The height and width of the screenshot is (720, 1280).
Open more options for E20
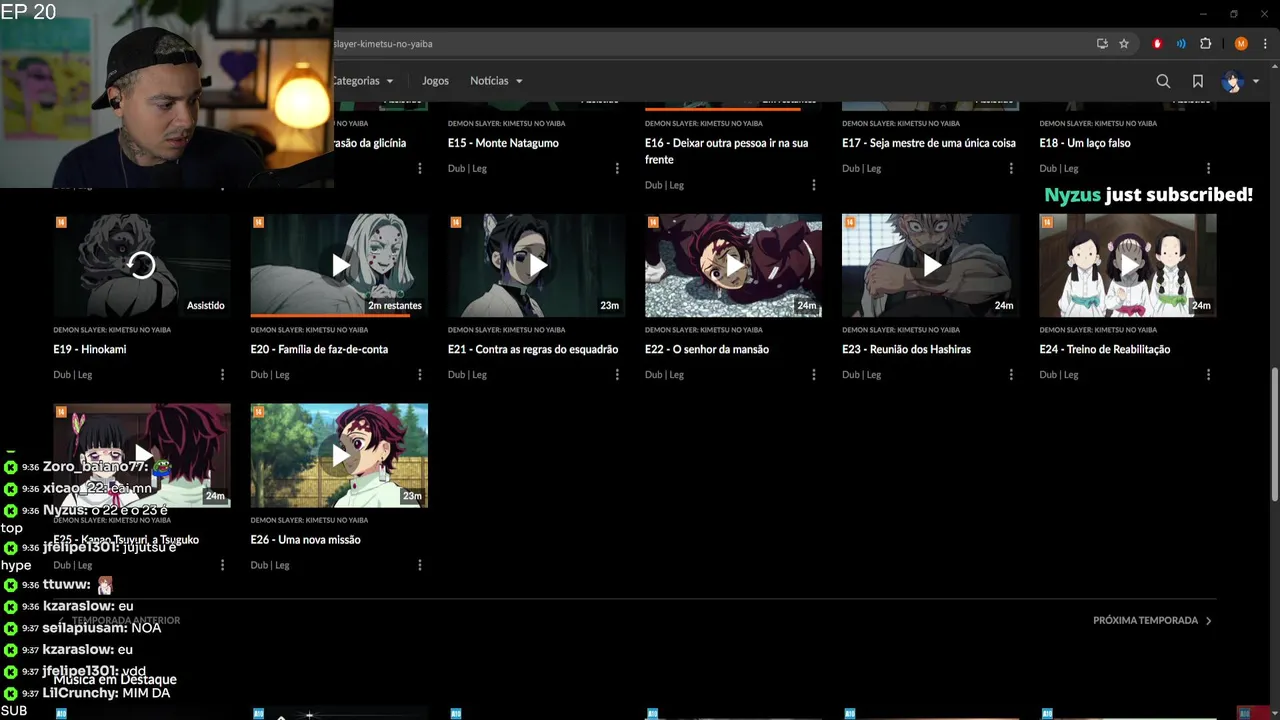coord(419,375)
